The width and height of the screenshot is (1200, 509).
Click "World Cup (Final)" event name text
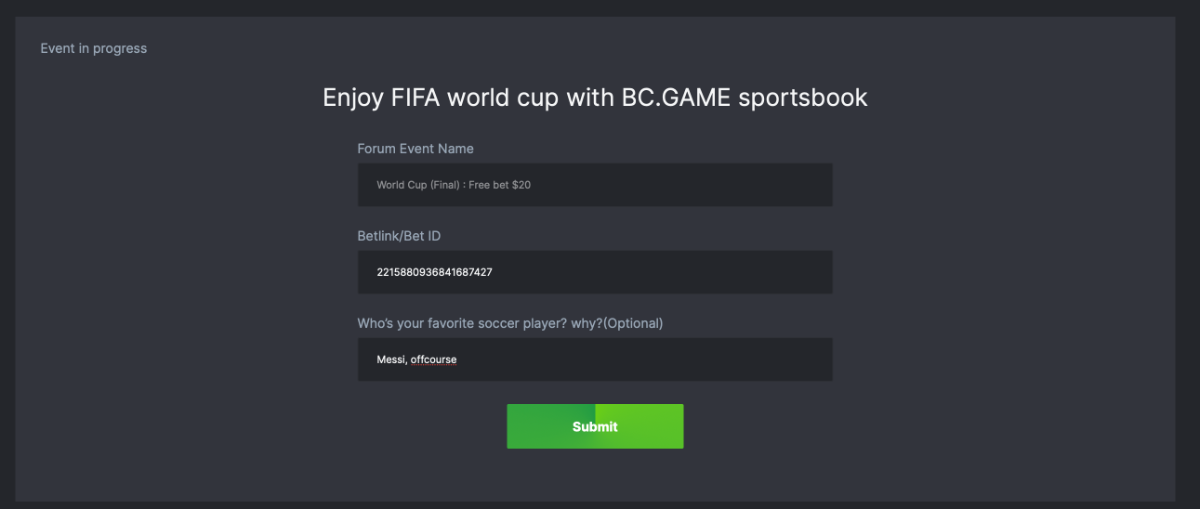coord(417,185)
